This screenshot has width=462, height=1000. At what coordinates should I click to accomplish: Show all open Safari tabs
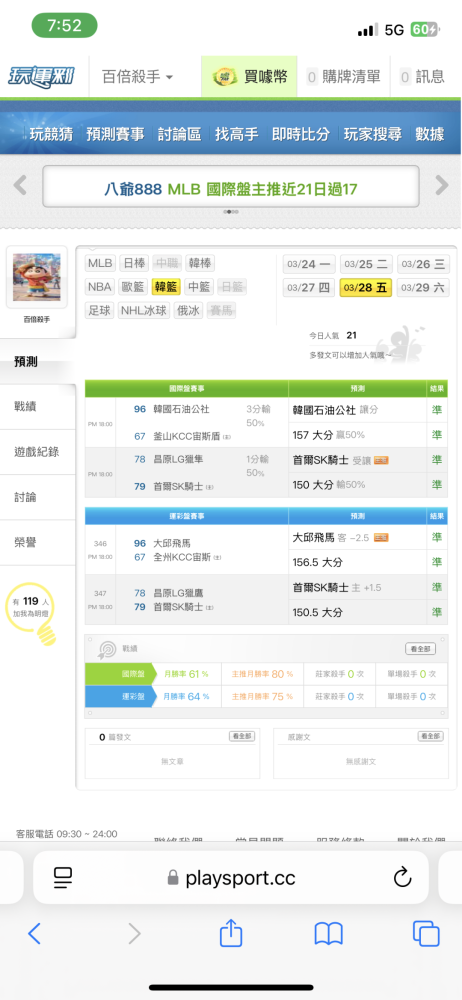pyautogui.click(x=426, y=934)
